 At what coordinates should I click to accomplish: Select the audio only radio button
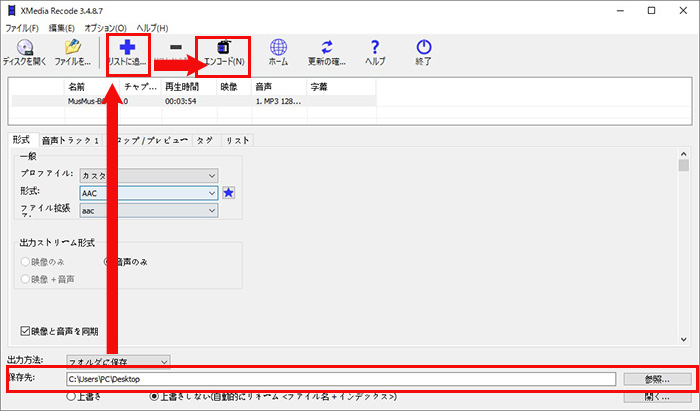coord(110,262)
